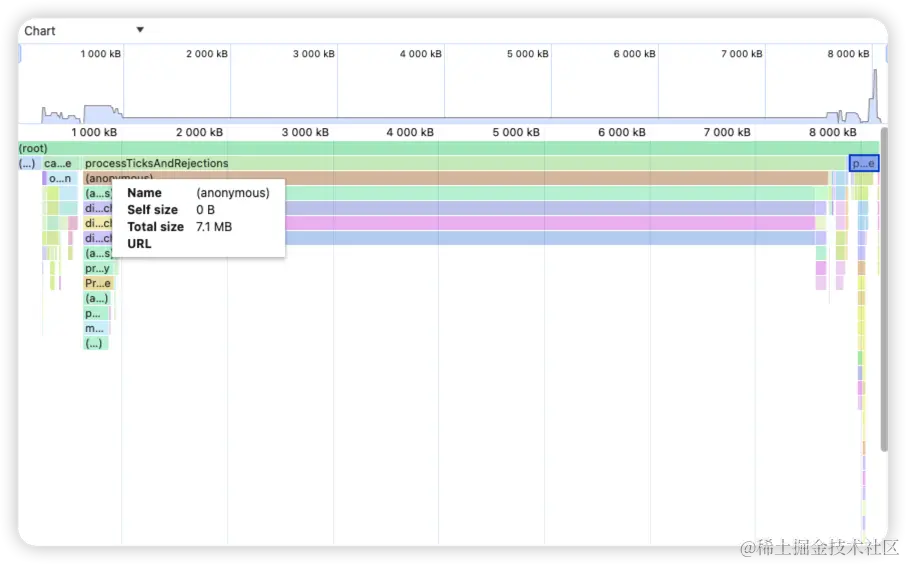The width and height of the screenshot is (906, 564).
Task: Click the tooltip's Self size label
Action: (153, 210)
